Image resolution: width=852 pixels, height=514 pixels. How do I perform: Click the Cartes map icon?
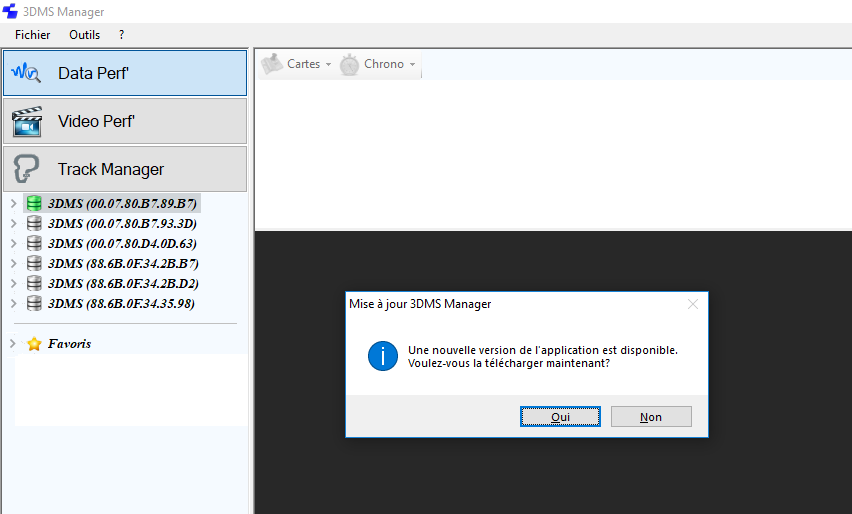click(x=272, y=64)
